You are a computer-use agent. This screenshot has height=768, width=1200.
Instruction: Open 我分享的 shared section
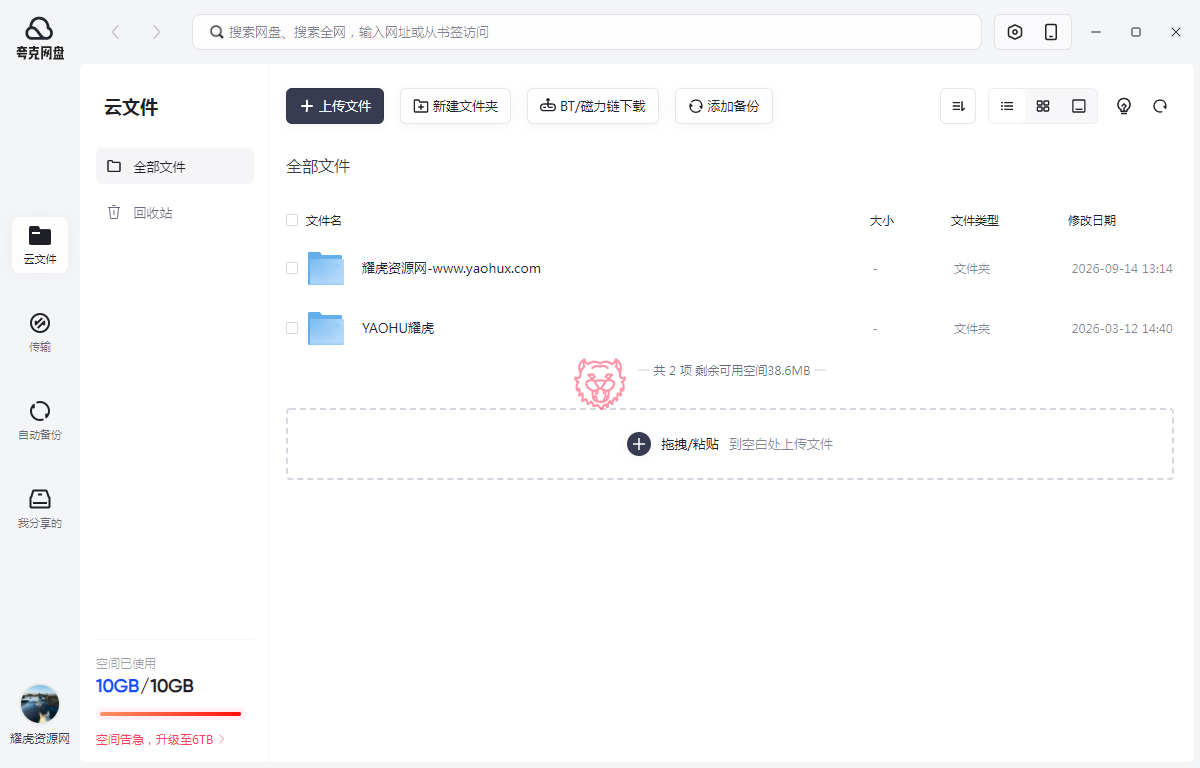(40, 508)
